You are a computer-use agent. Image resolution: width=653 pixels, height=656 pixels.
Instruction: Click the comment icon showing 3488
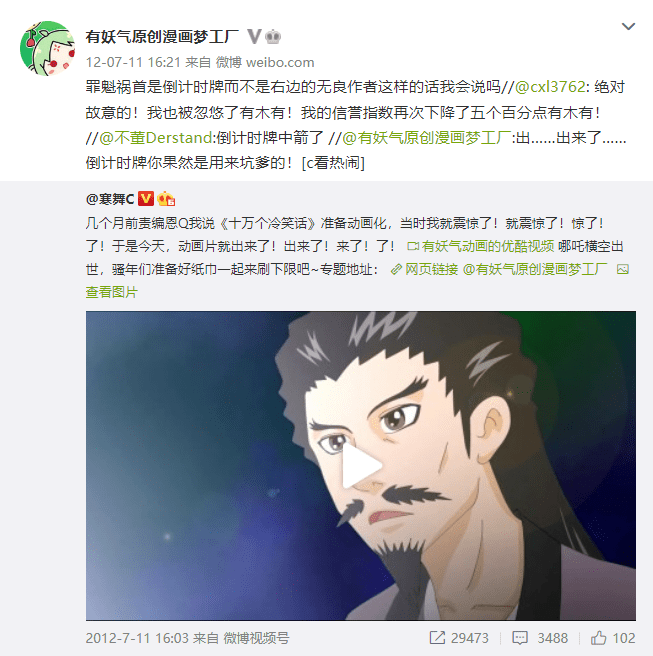pos(540,638)
